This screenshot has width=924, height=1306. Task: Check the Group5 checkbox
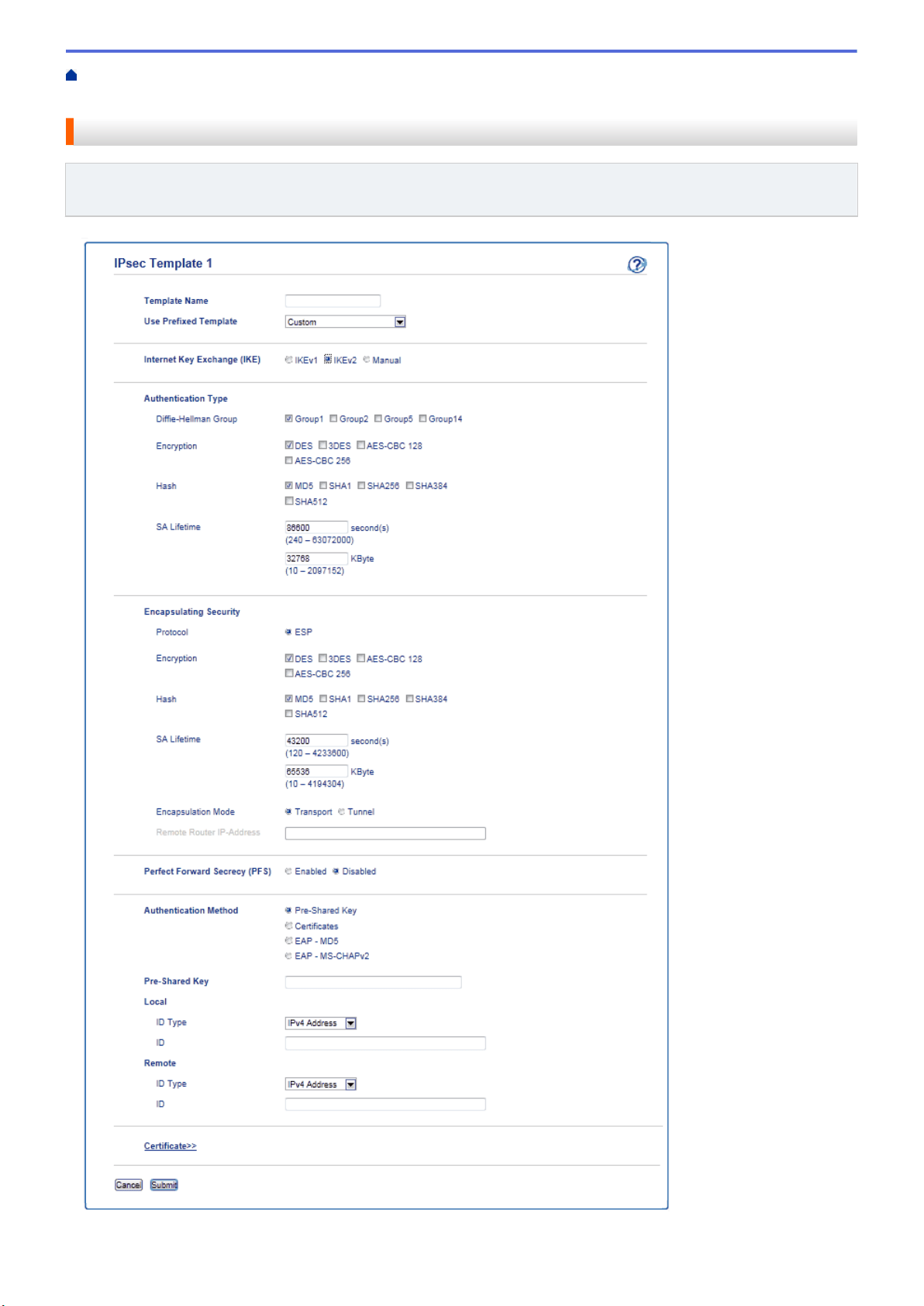378,419
